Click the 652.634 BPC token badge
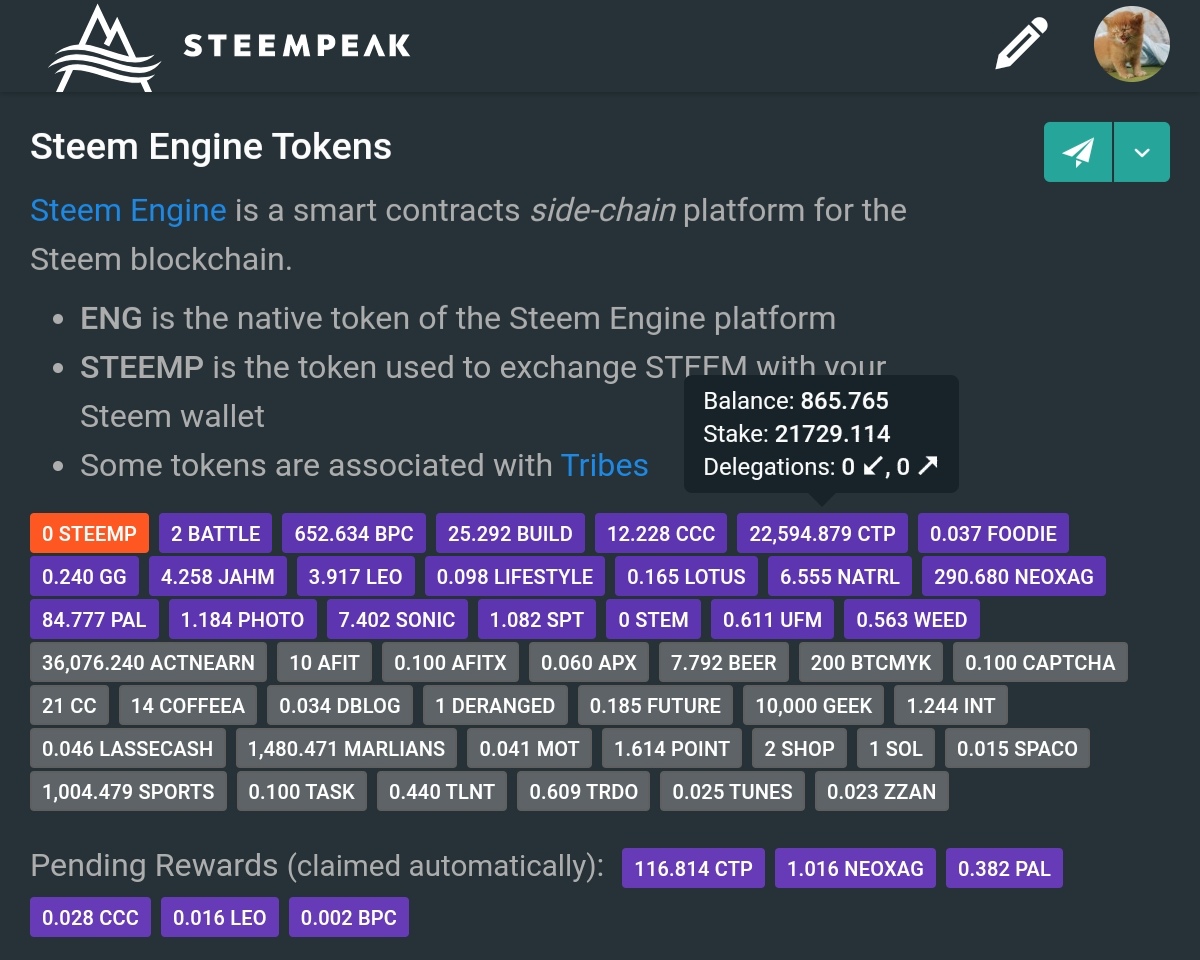This screenshot has width=1200, height=960. pos(354,533)
